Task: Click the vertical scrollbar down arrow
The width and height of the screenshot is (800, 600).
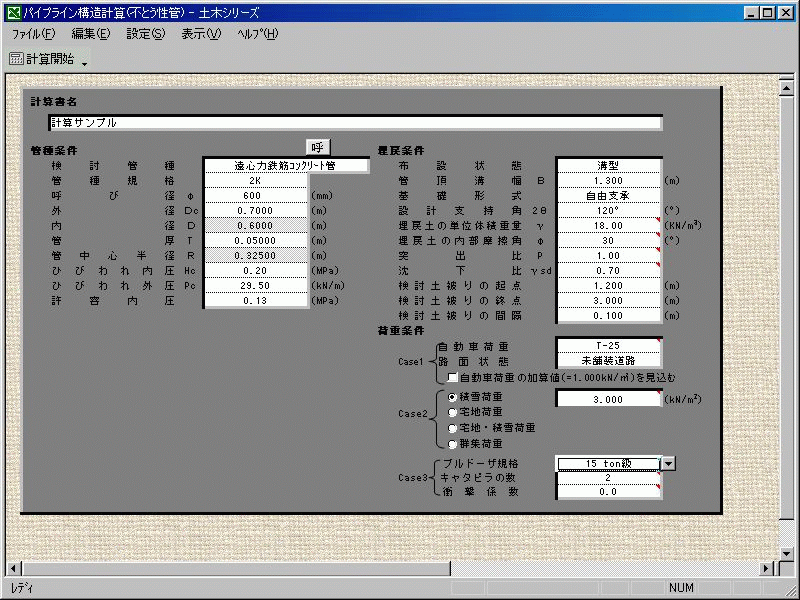Action: coord(791,551)
